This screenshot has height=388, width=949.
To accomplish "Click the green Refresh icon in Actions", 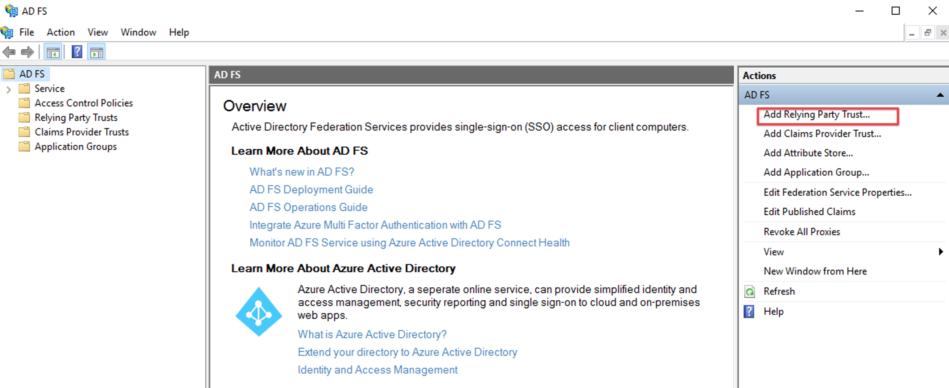I will click(x=749, y=292).
